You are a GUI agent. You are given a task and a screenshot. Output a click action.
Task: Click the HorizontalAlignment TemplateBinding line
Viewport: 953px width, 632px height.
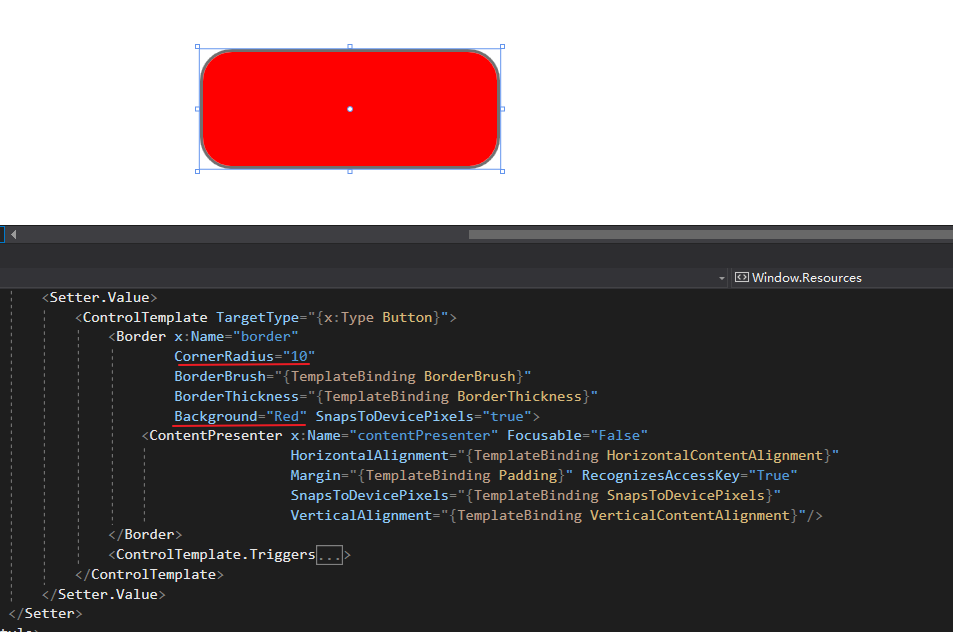click(565, 456)
